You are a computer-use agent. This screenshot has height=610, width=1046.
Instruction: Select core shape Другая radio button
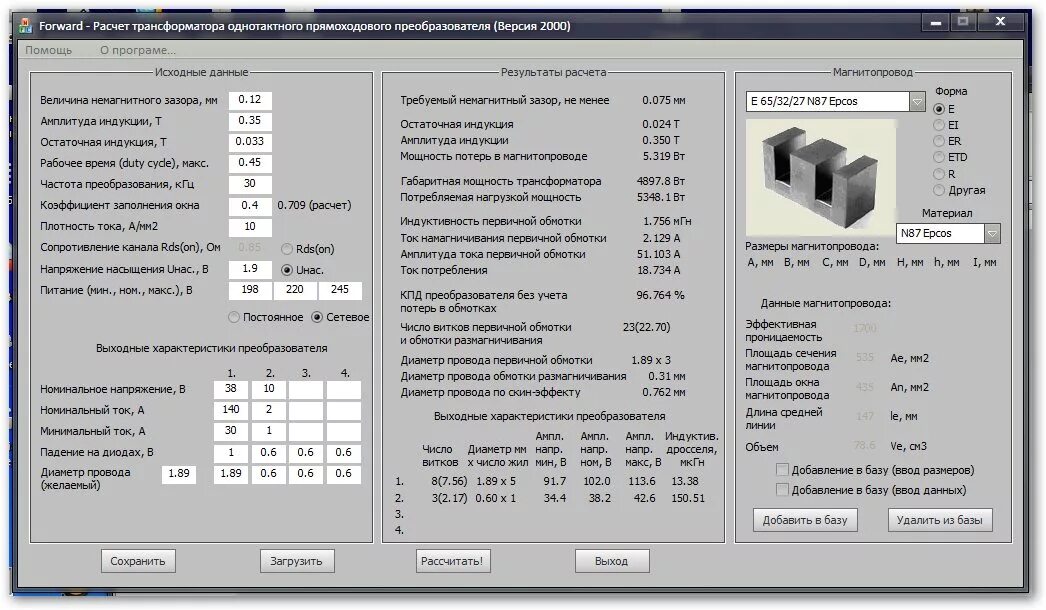(x=939, y=190)
